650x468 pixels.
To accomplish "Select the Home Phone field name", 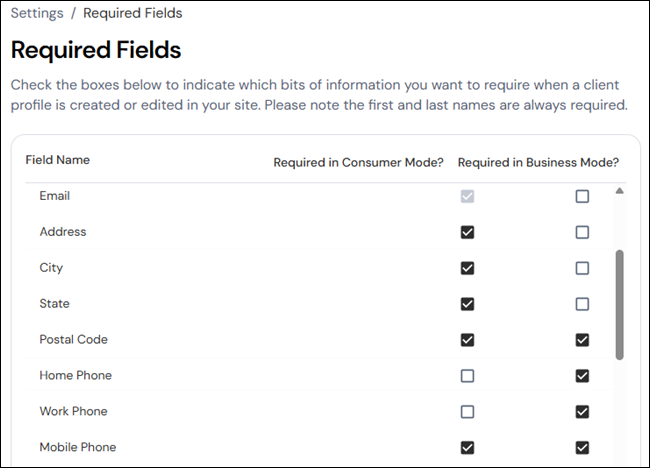I will click(x=75, y=376).
